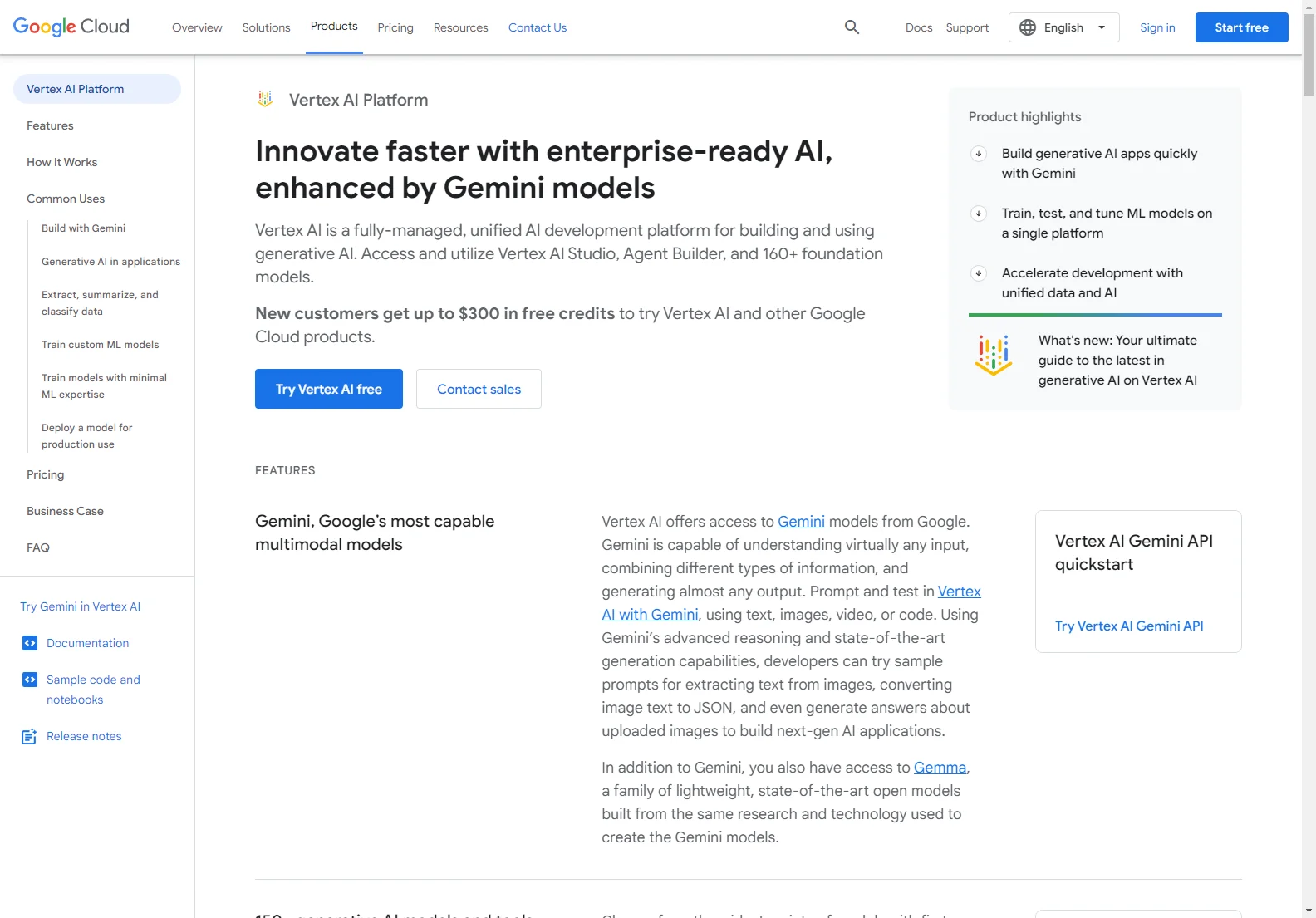Go to Pricing in left sidebar
Image resolution: width=1316 pixels, height=918 pixels.
click(x=45, y=474)
